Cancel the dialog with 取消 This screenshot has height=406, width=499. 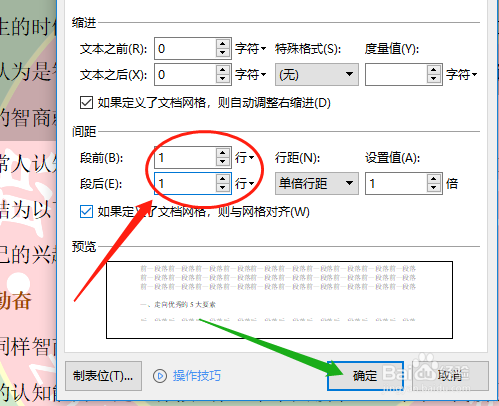point(450,376)
